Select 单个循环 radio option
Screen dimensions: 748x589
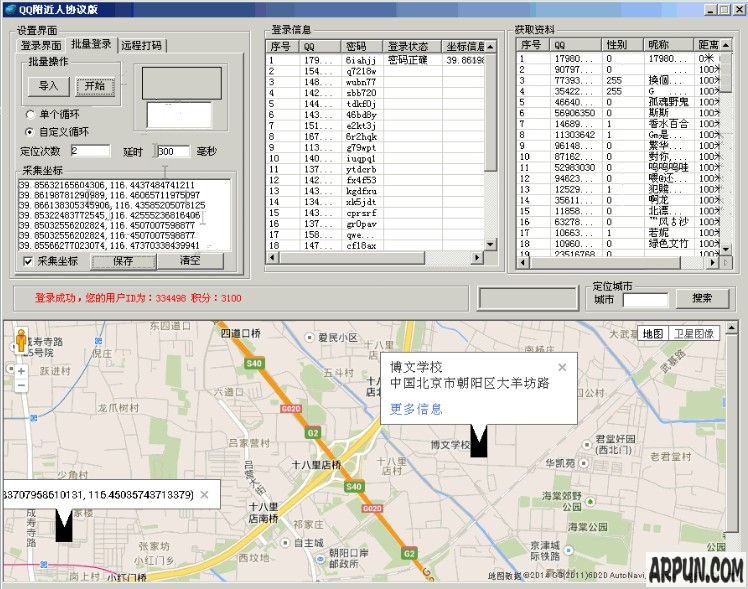[x=30, y=114]
